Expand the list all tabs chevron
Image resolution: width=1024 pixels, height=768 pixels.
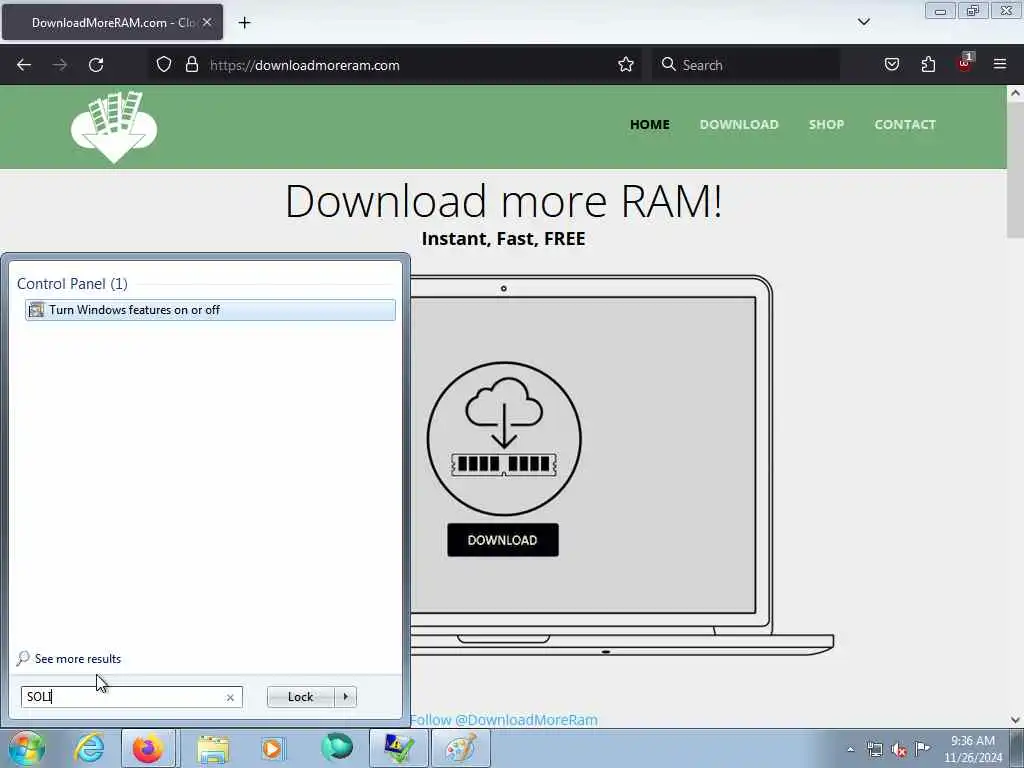(x=863, y=22)
